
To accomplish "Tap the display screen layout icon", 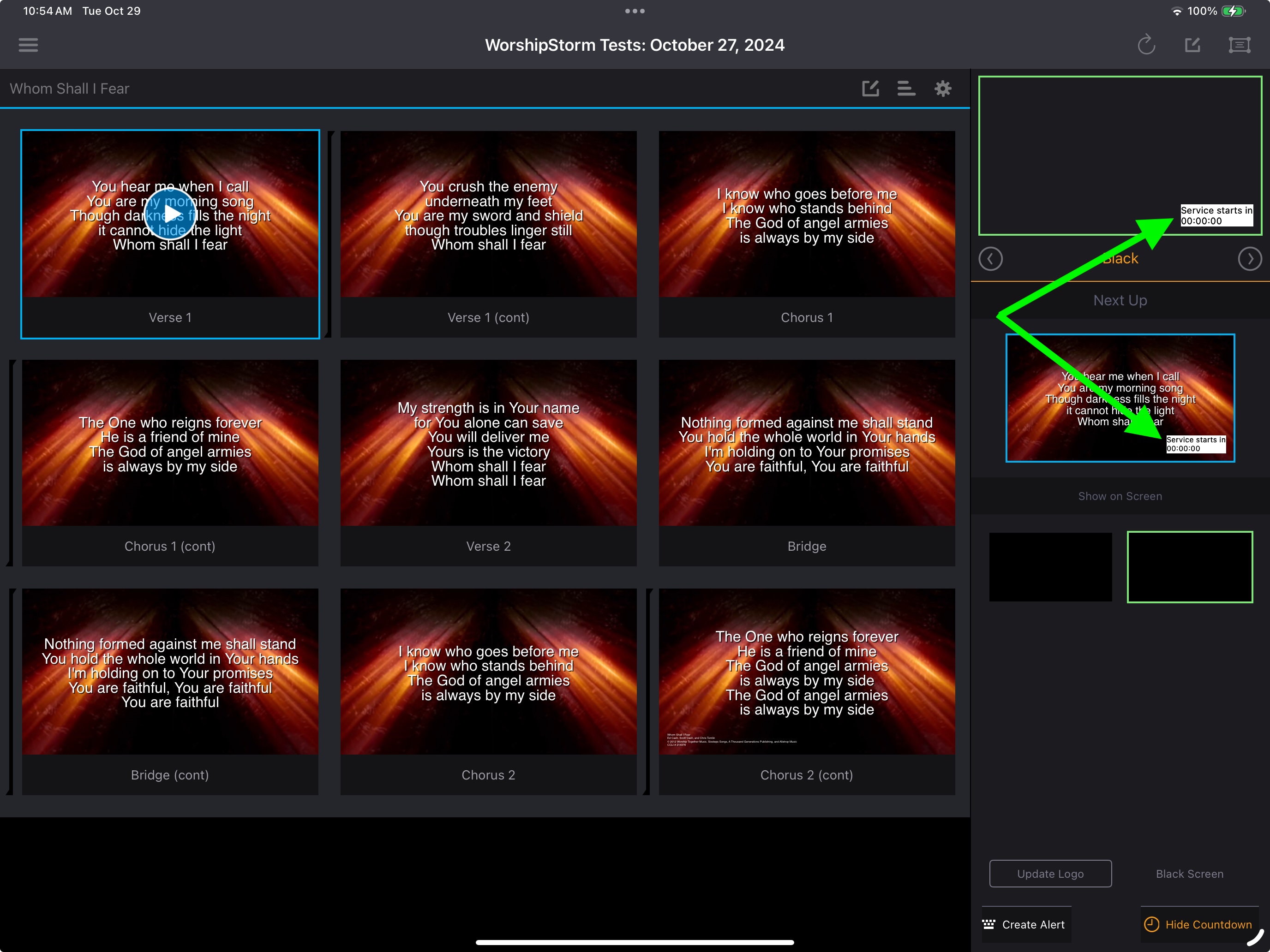I will (1239, 45).
